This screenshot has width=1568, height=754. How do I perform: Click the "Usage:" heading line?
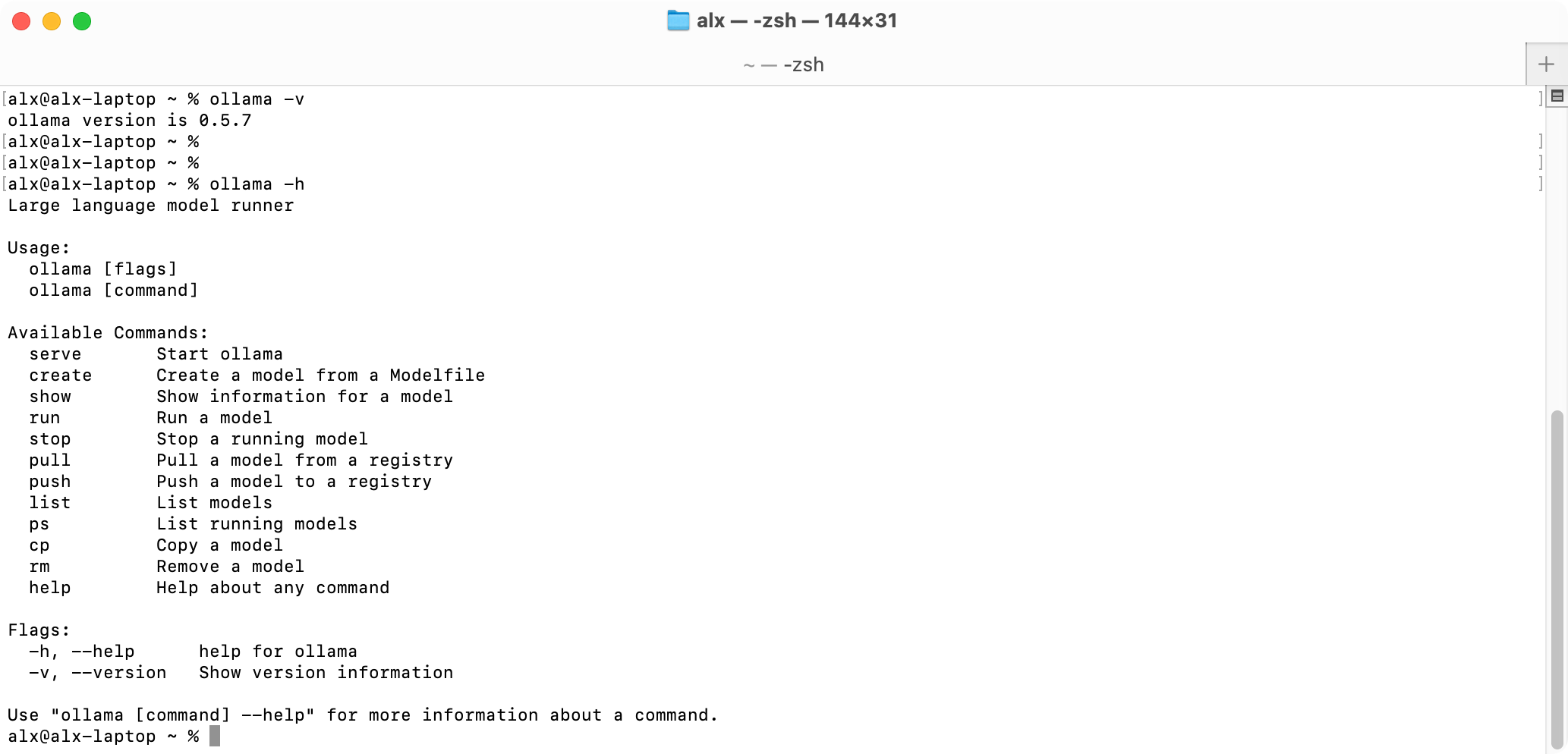click(39, 248)
